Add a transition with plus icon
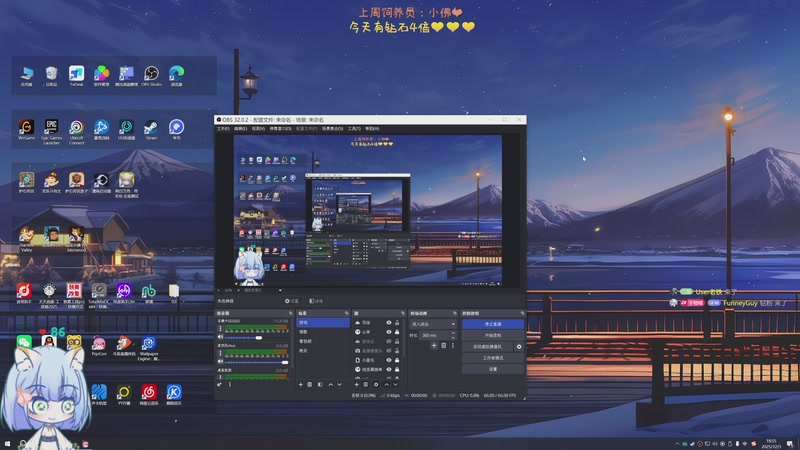800x450 pixels. [x=434, y=345]
